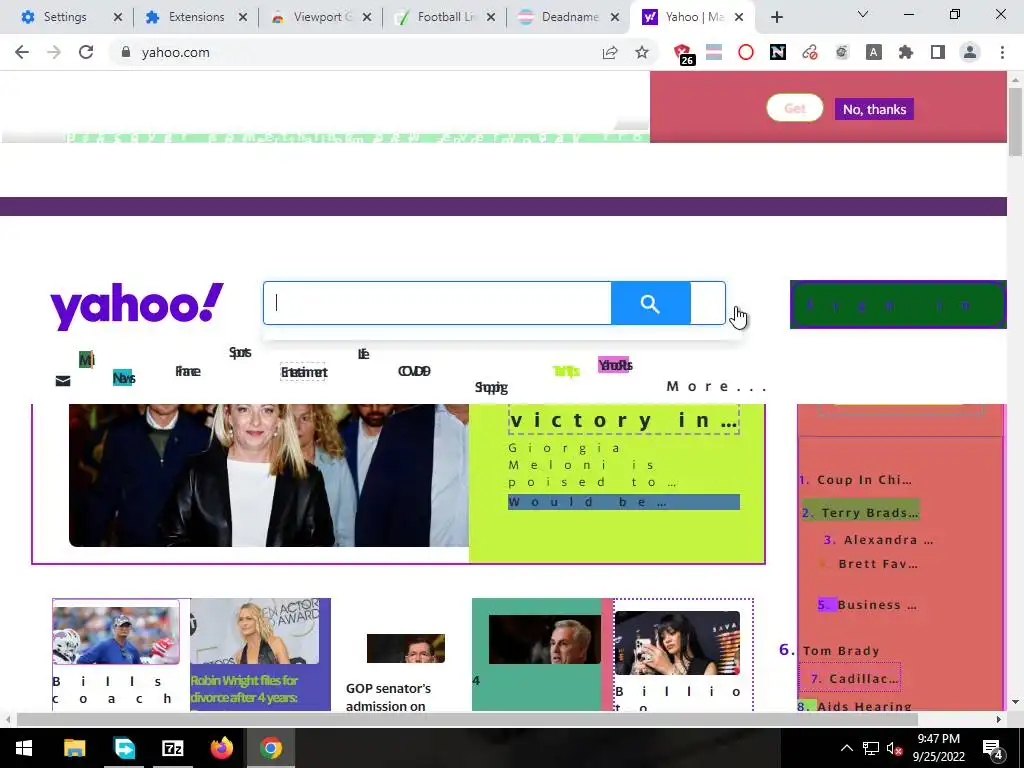Switch to the Extensions tab
The height and width of the screenshot is (768, 1024).
pos(196,17)
